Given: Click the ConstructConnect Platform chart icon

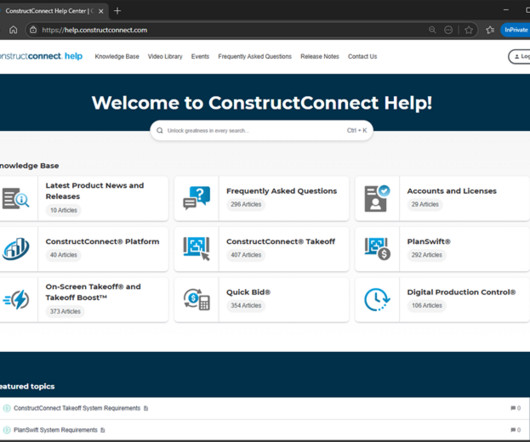Looking at the screenshot, I should pos(16,249).
